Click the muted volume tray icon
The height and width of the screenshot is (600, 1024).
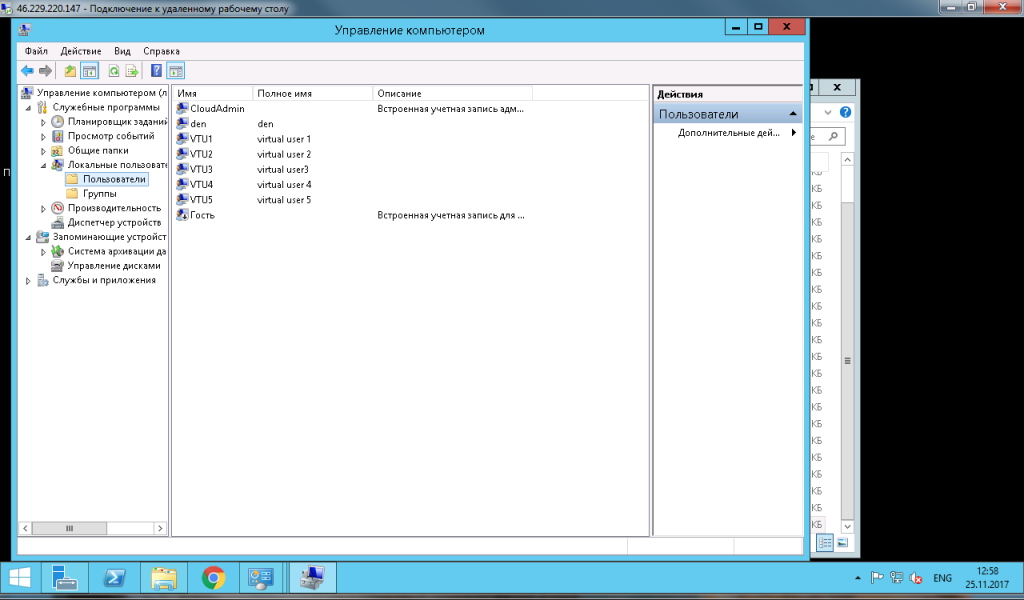[x=916, y=578]
